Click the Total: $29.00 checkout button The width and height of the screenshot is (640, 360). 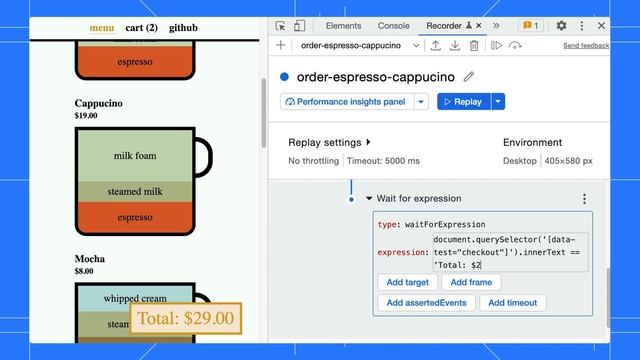[186, 318]
